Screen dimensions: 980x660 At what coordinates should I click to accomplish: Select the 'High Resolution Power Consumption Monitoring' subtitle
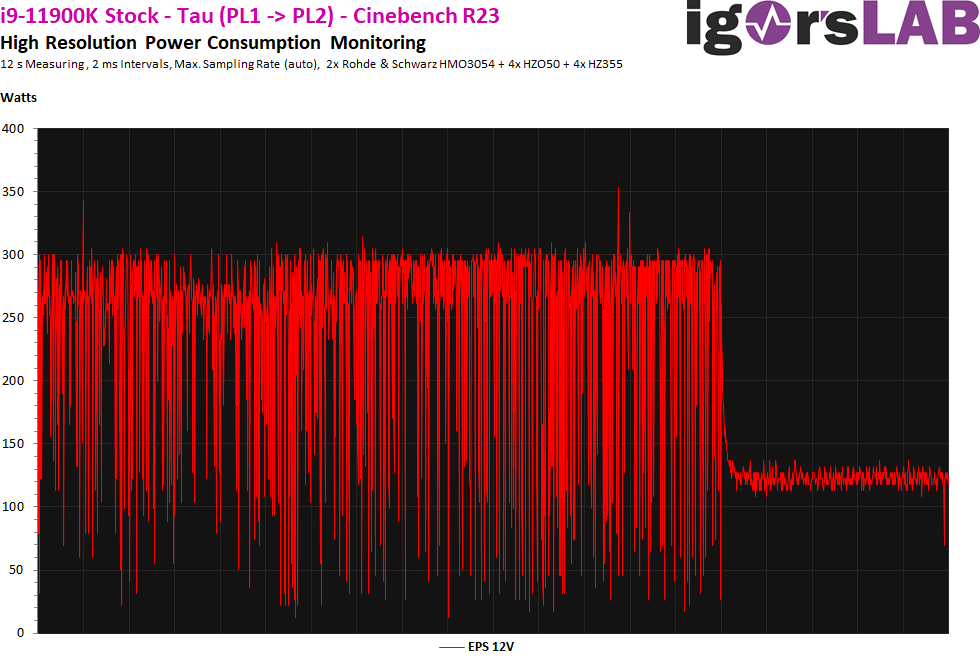pos(213,43)
